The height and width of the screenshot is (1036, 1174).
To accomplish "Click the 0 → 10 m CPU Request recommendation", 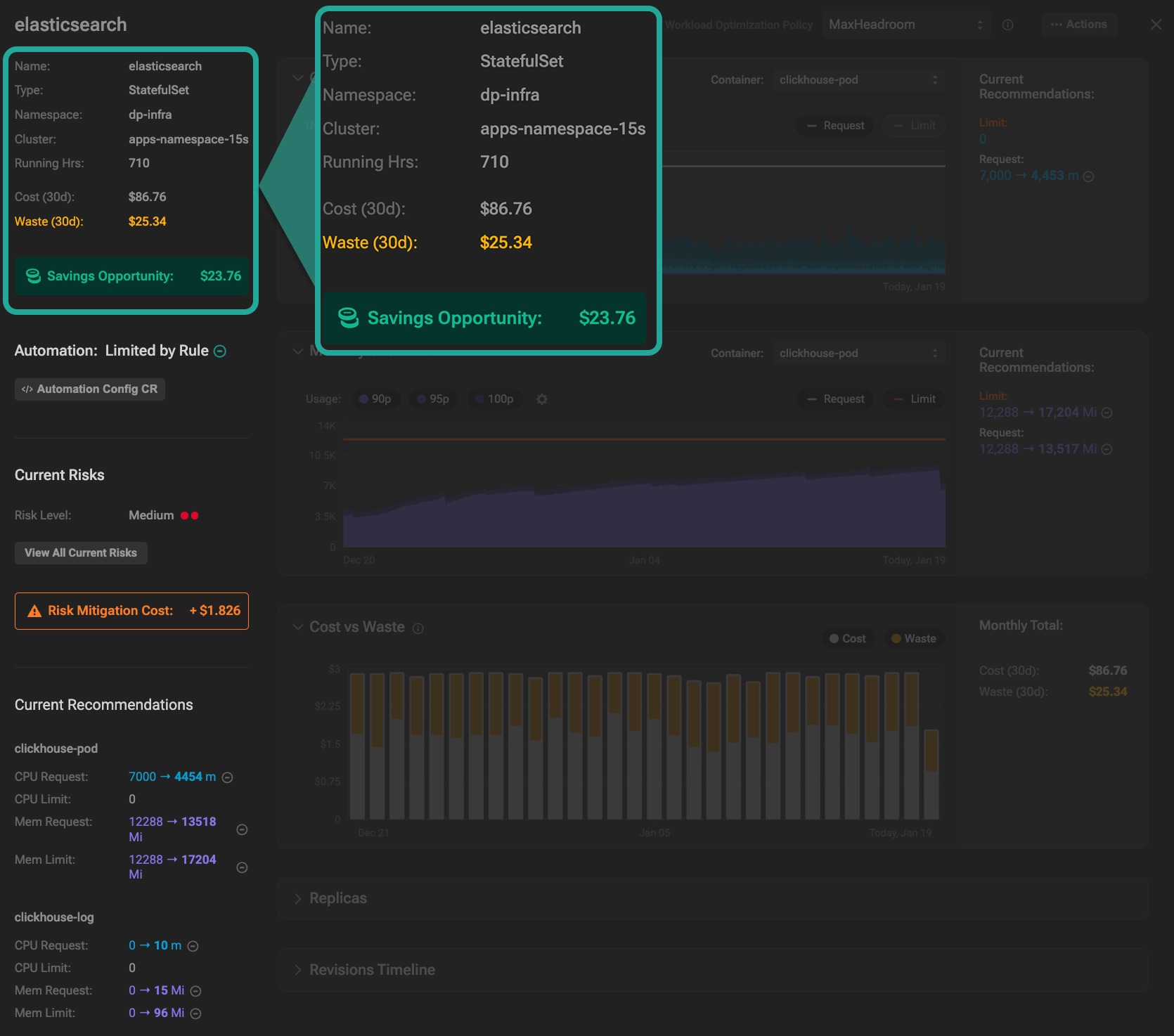I will pyautogui.click(x=155, y=946).
